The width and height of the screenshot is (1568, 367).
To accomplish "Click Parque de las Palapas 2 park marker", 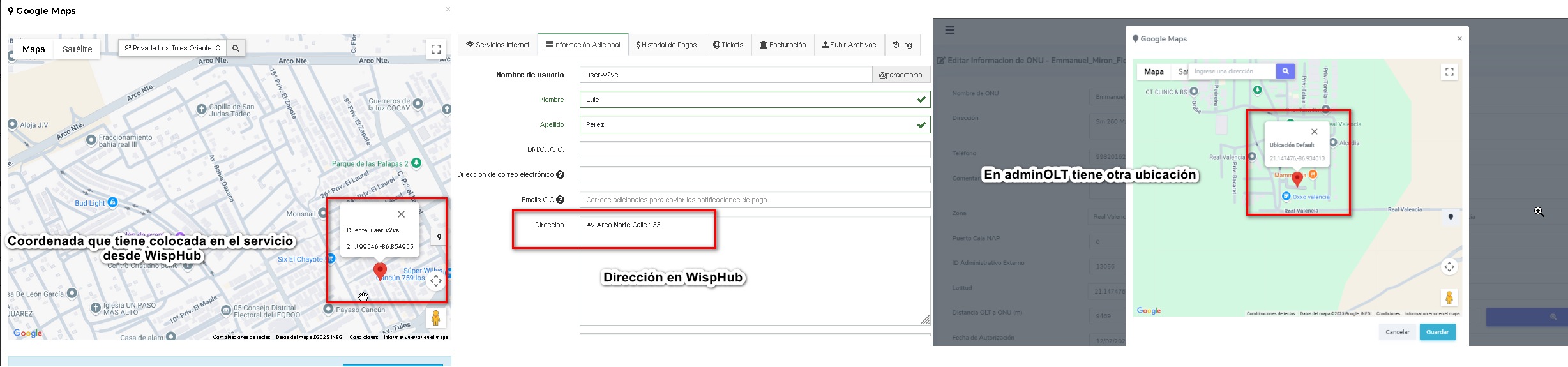I will click(416, 163).
